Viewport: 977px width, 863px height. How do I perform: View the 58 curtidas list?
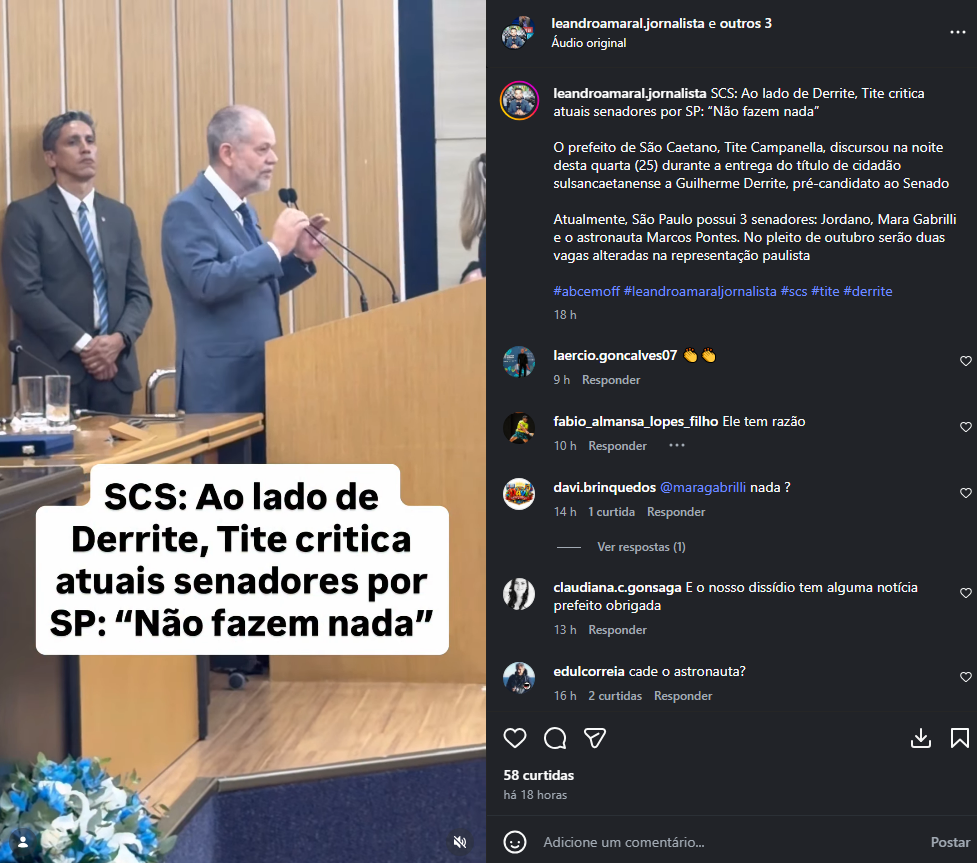click(x=538, y=775)
